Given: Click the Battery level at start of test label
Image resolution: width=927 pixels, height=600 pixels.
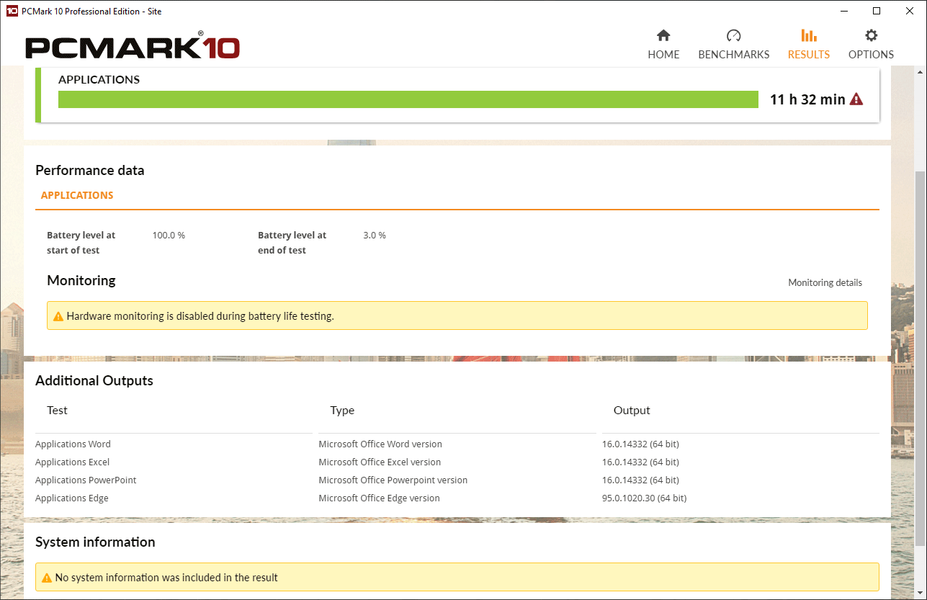Looking at the screenshot, I should pos(81,242).
